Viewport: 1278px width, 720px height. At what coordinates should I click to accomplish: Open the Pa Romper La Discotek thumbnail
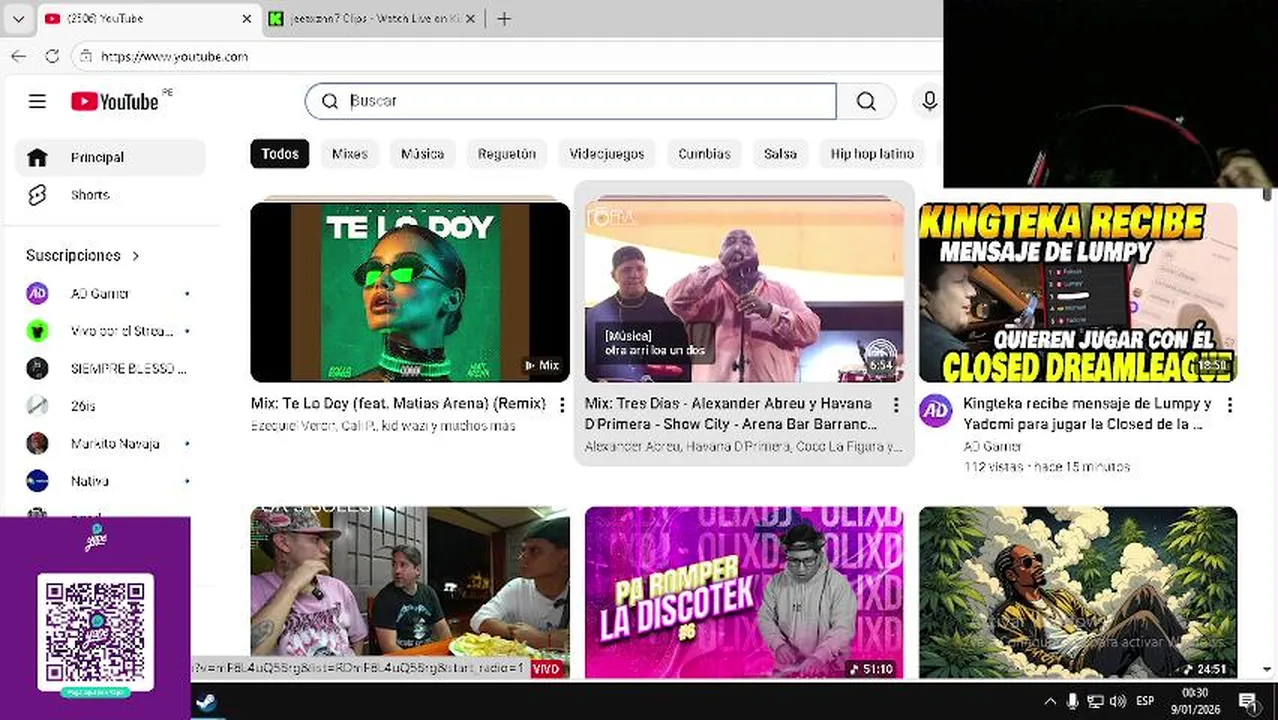744,592
